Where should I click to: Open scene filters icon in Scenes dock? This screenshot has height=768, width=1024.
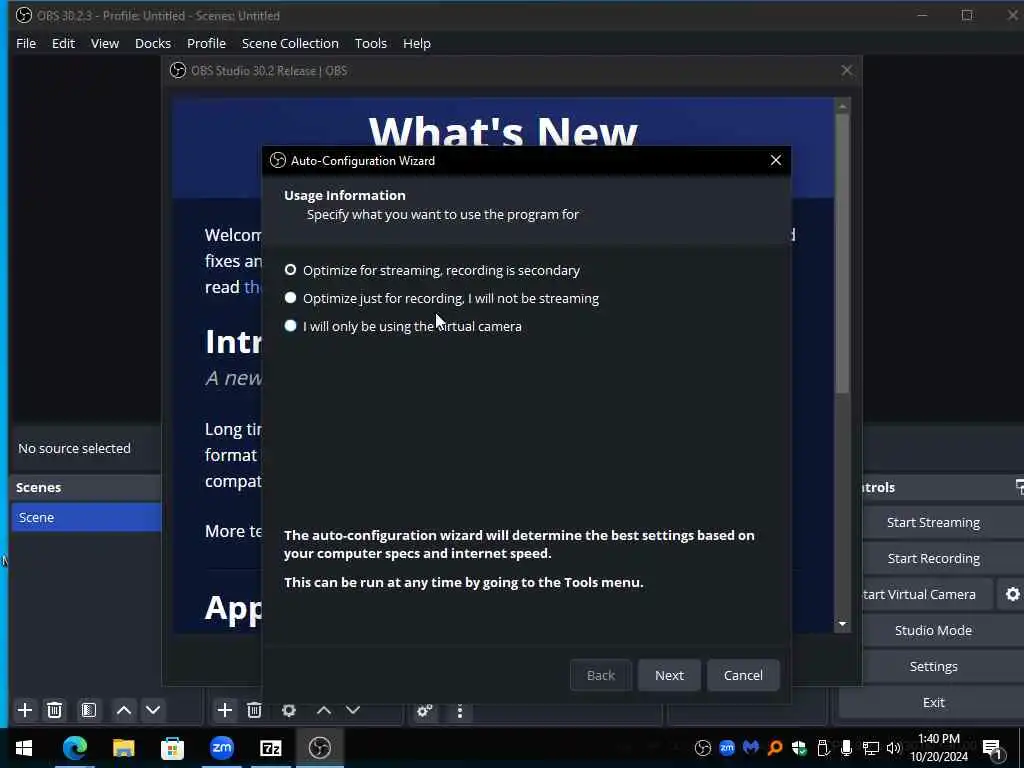(89, 710)
